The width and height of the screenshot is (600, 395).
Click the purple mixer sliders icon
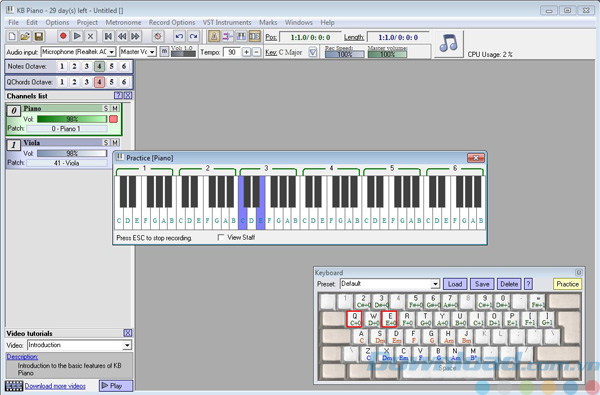coord(227,36)
